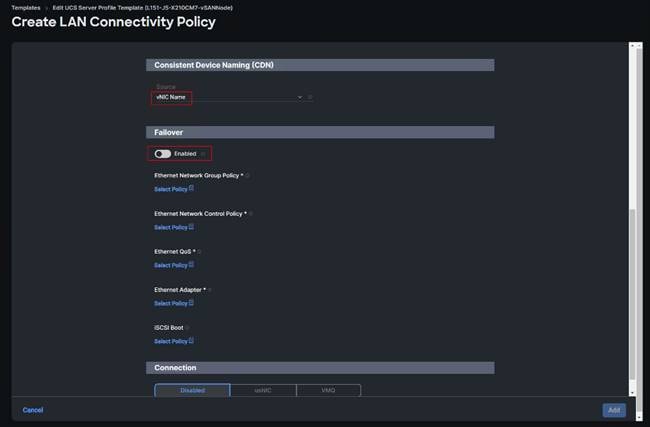Image resolution: width=650 pixels, height=427 pixels.
Task: Click info icon beside Ethernet QoS label
Action: tap(200, 252)
